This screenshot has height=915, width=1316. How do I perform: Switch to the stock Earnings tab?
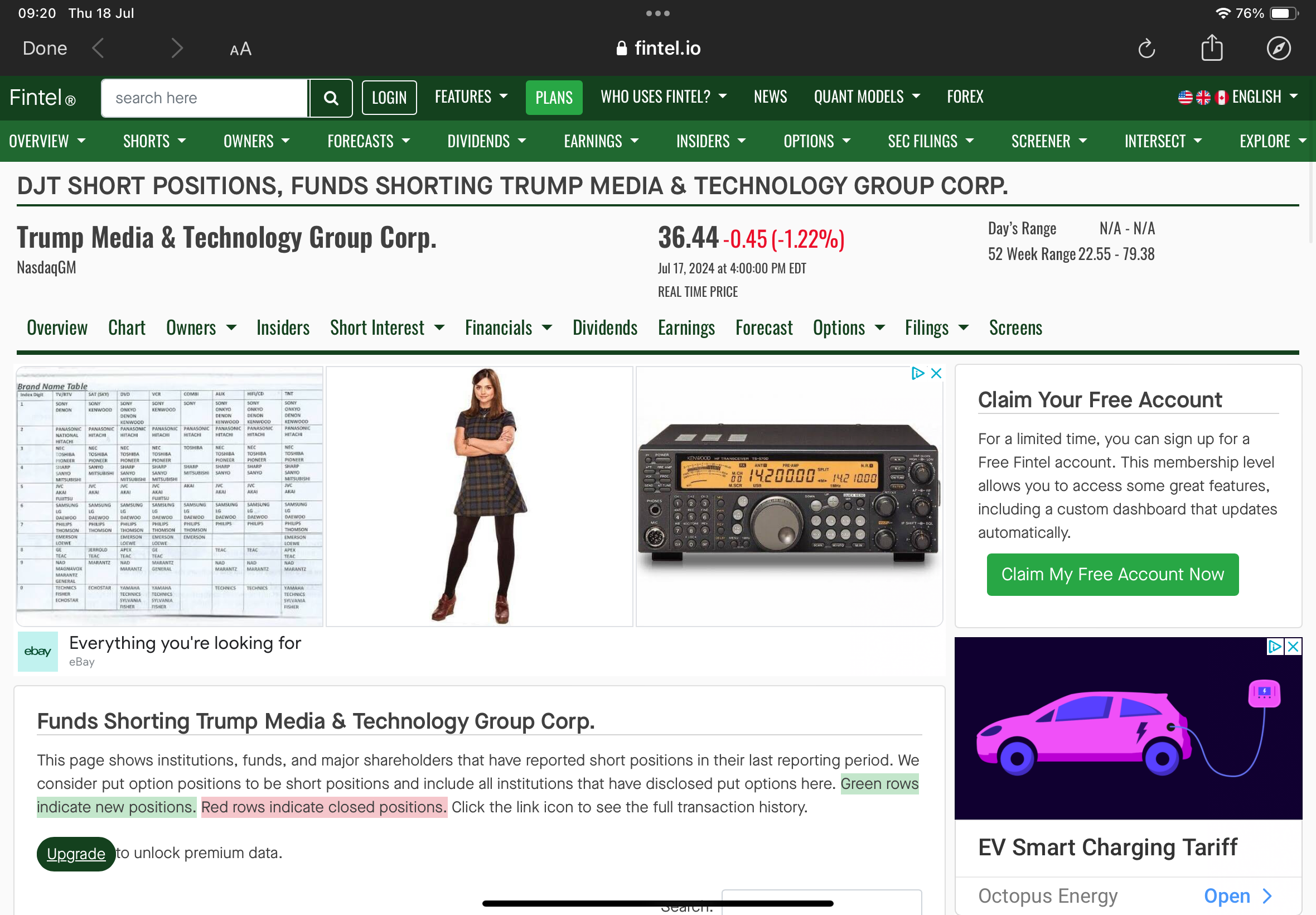click(686, 328)
